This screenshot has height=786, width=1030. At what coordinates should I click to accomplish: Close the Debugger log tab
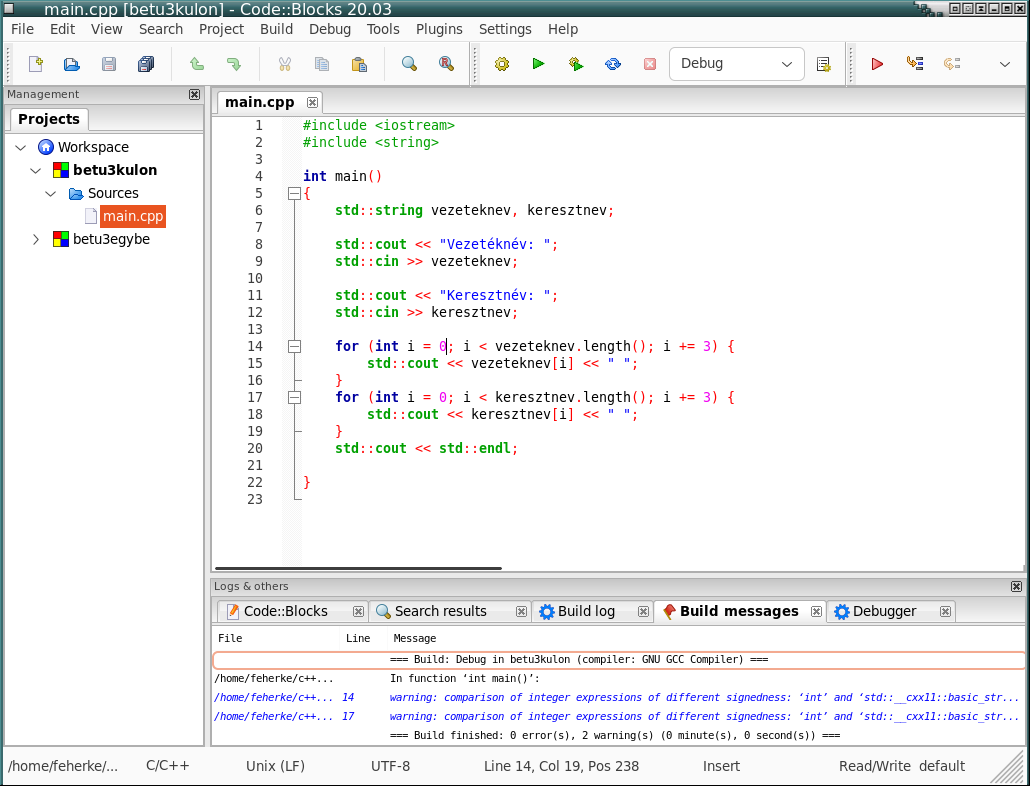tap(945, 611)
